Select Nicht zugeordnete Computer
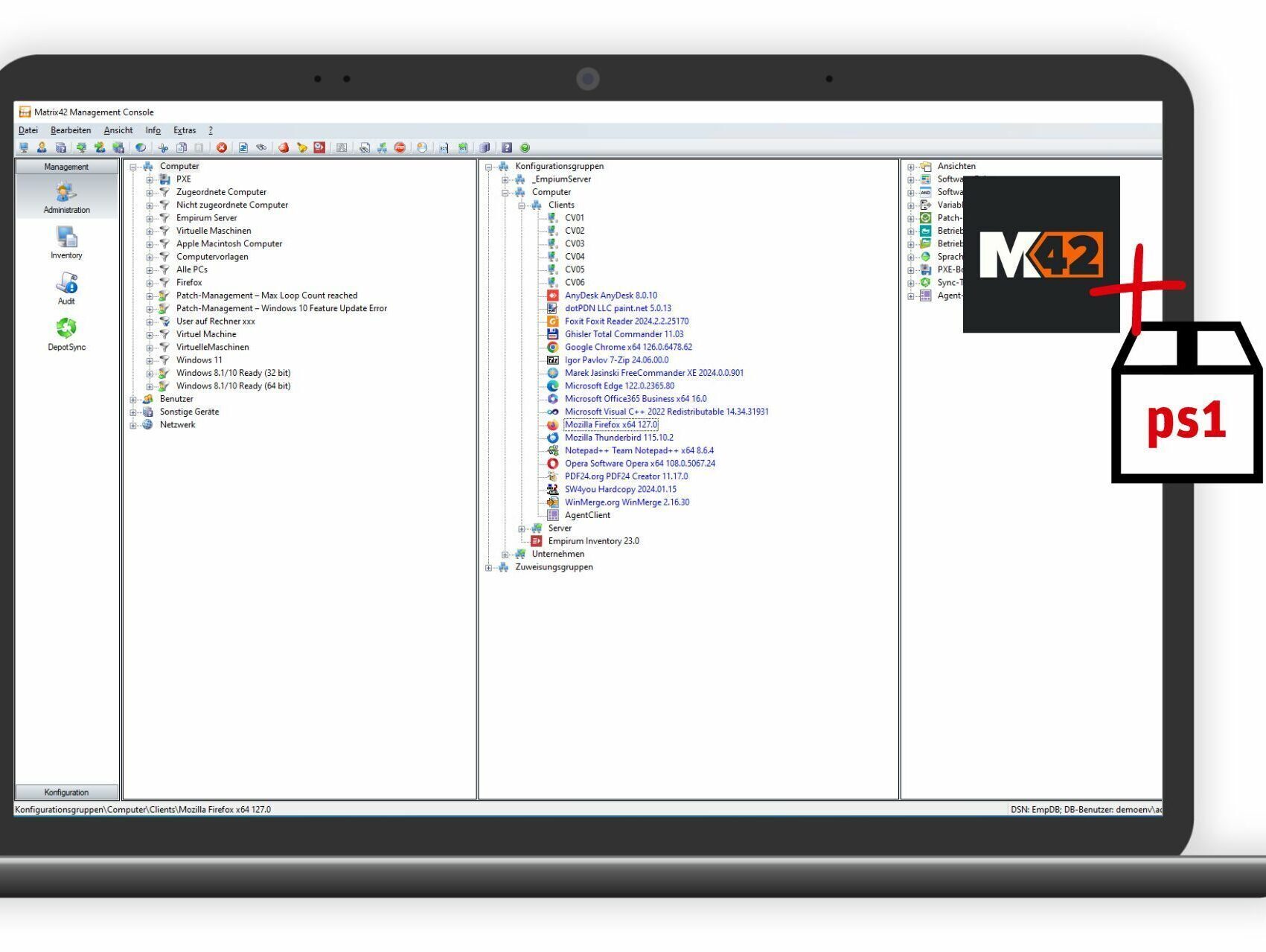1266x952 pixels. click(232, 205)
